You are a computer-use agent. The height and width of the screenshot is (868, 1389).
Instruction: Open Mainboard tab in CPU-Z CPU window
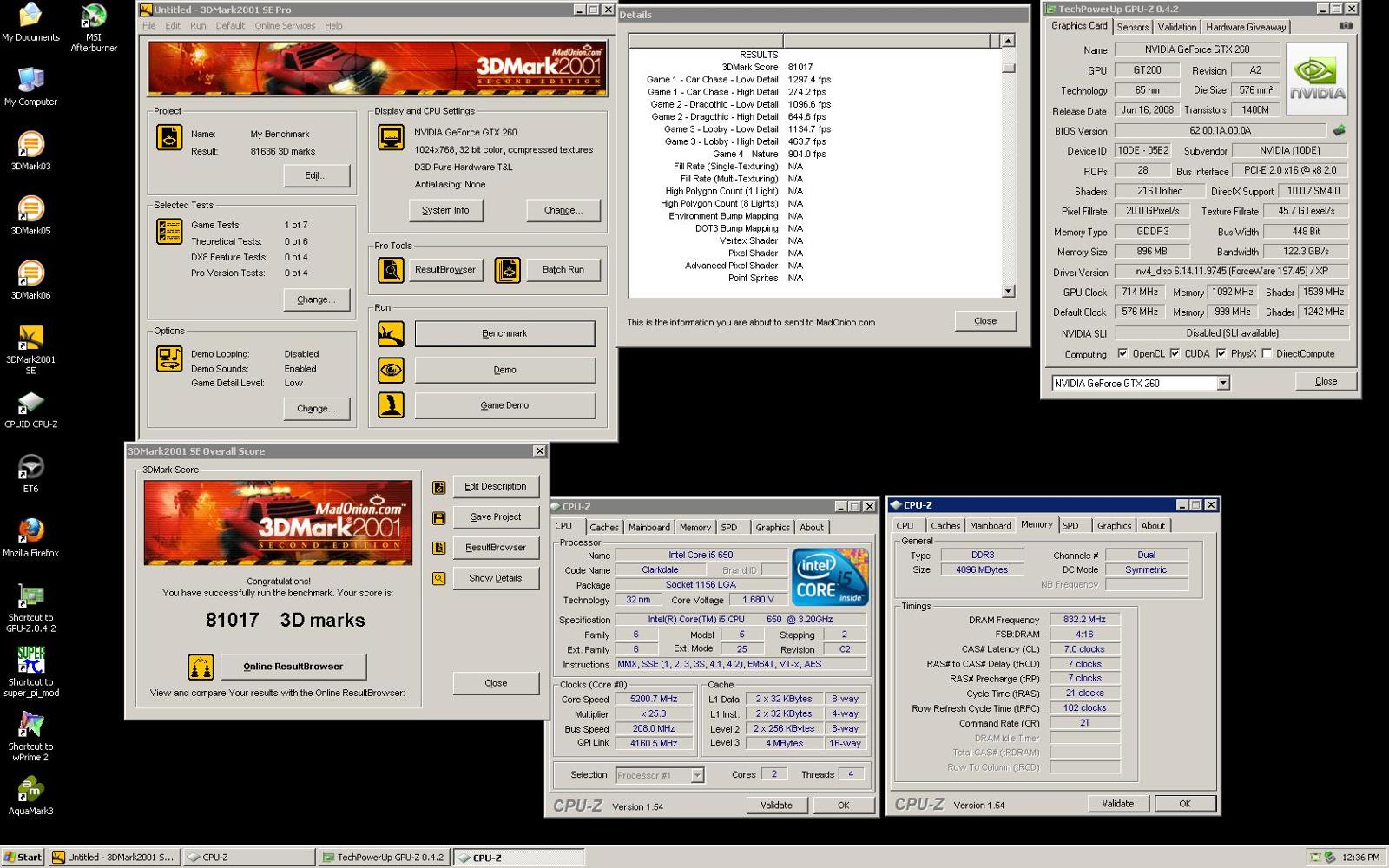[x=649, y=527]
